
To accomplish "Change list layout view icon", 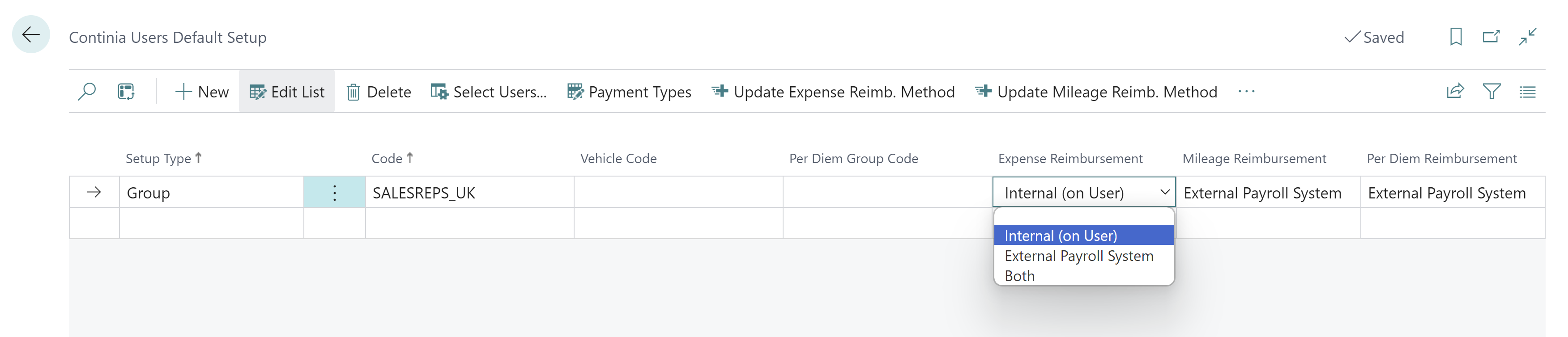I will point(1527,92).
